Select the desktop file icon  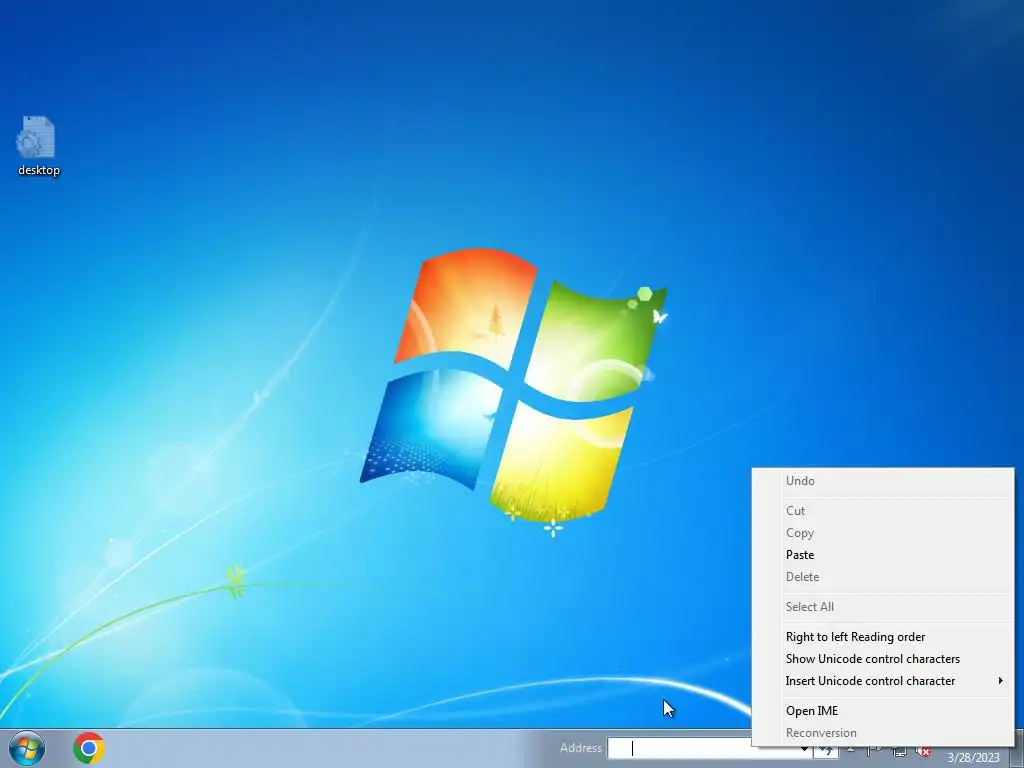[x=39, y=146]
